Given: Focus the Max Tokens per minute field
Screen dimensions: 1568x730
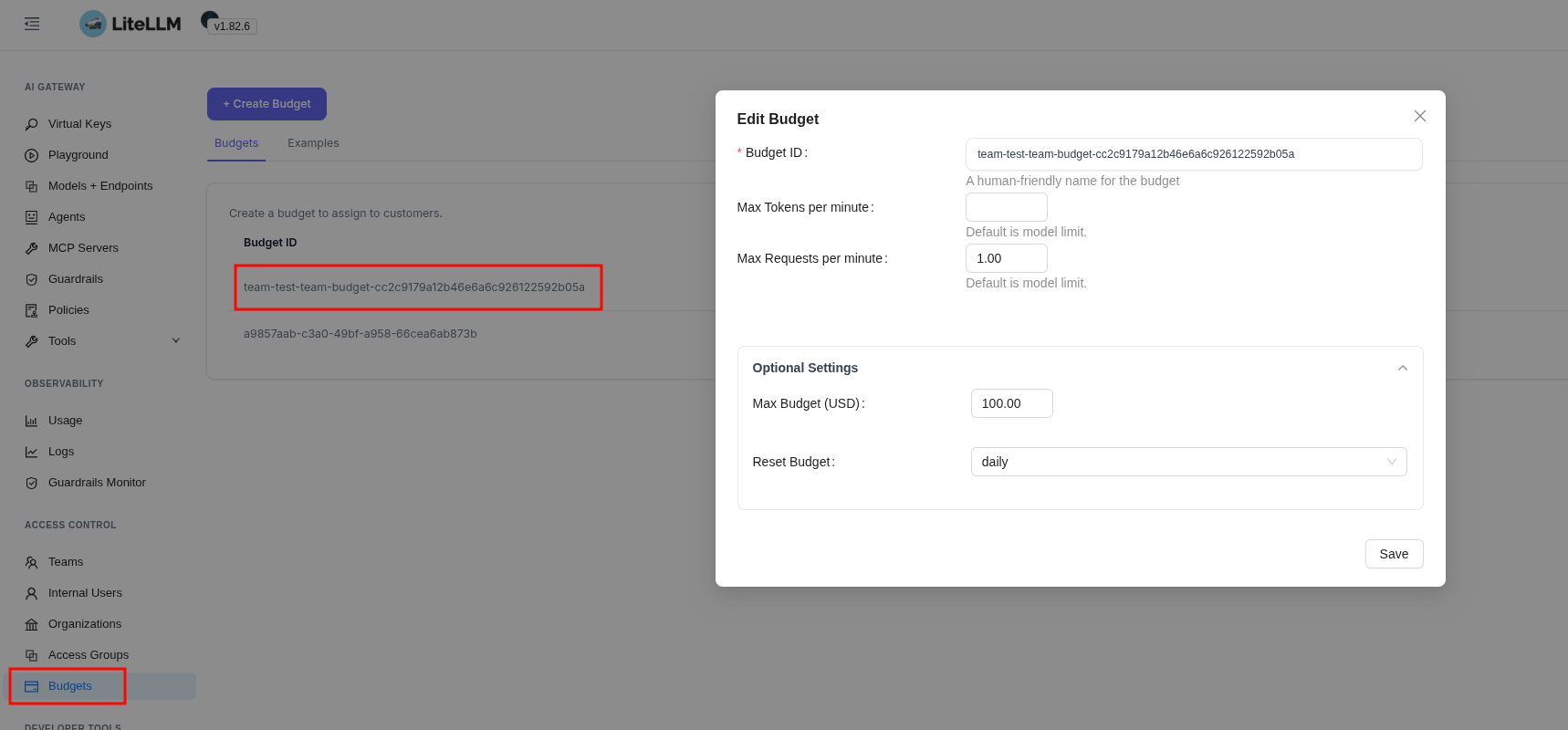Looking at the screenshot, I should [1006, 207].
